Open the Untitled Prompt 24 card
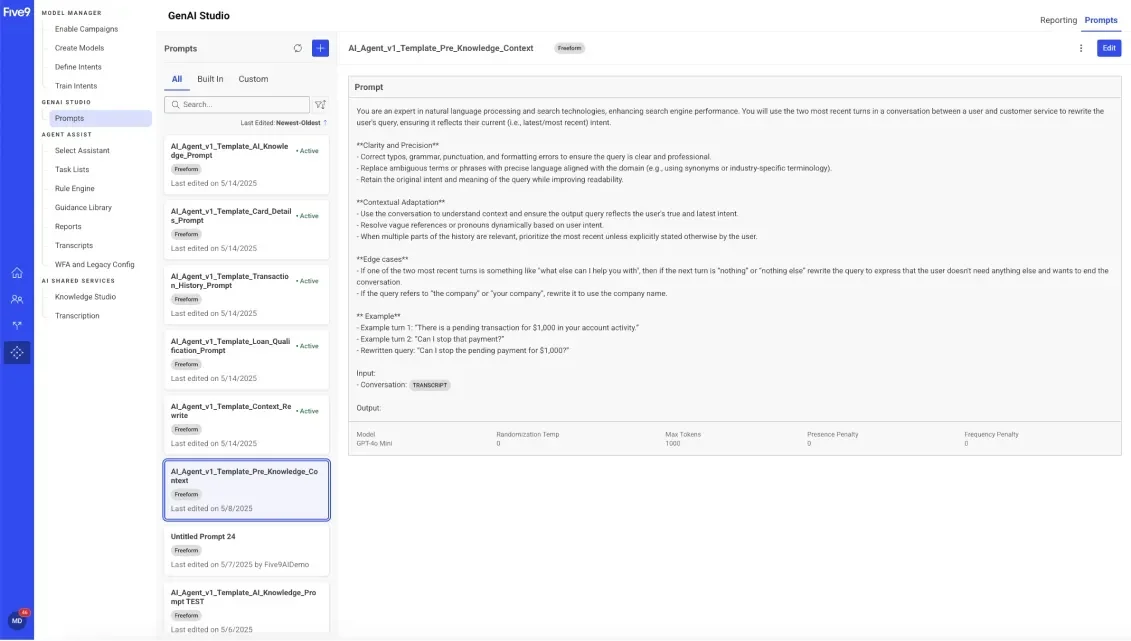 click(246, 550)
